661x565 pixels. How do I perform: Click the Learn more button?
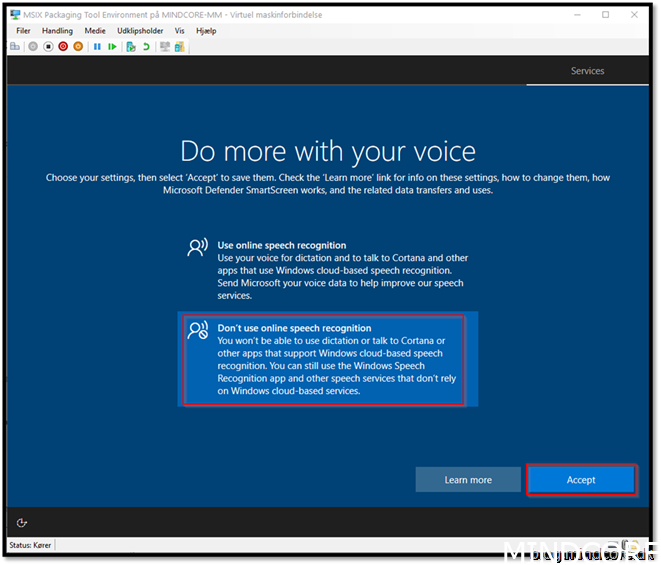(x=468, y=480)
